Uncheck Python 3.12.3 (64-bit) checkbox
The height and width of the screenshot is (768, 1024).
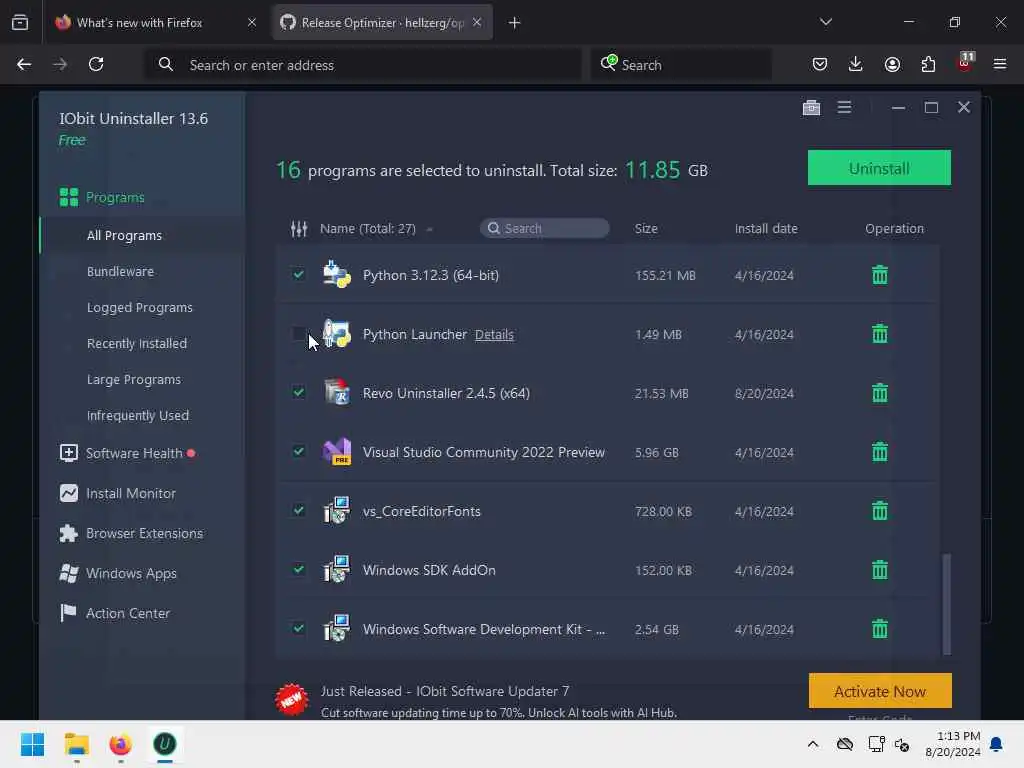(298, 274)
